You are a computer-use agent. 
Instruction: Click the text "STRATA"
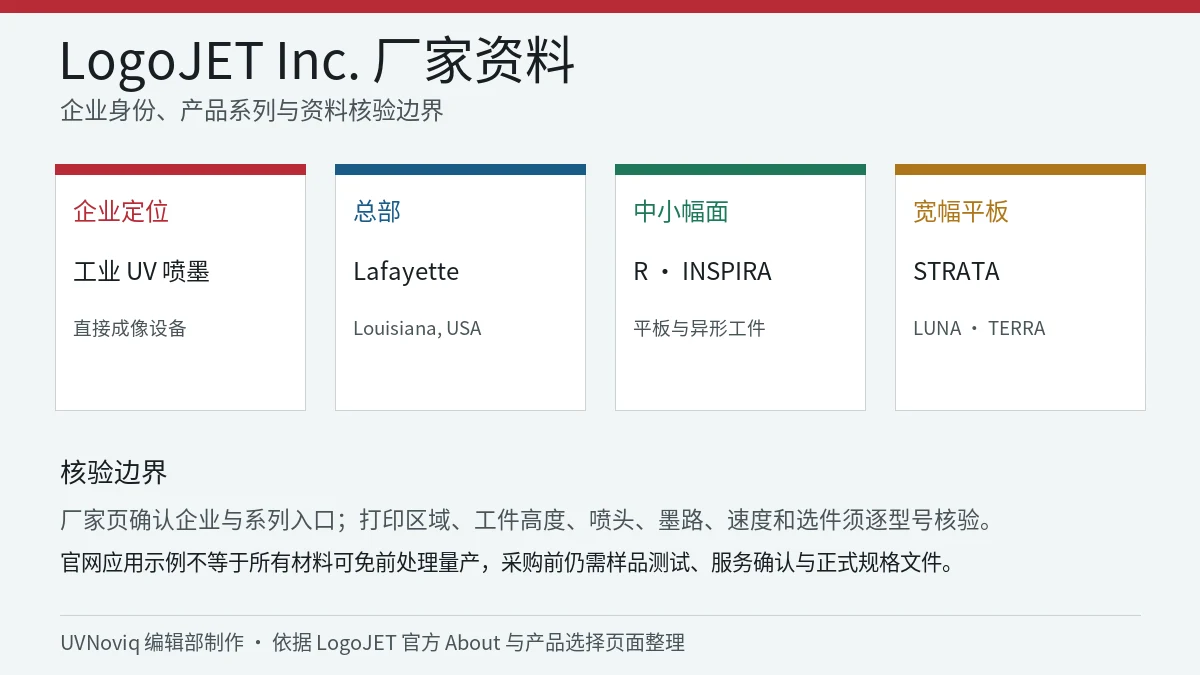tap(956, 271)
